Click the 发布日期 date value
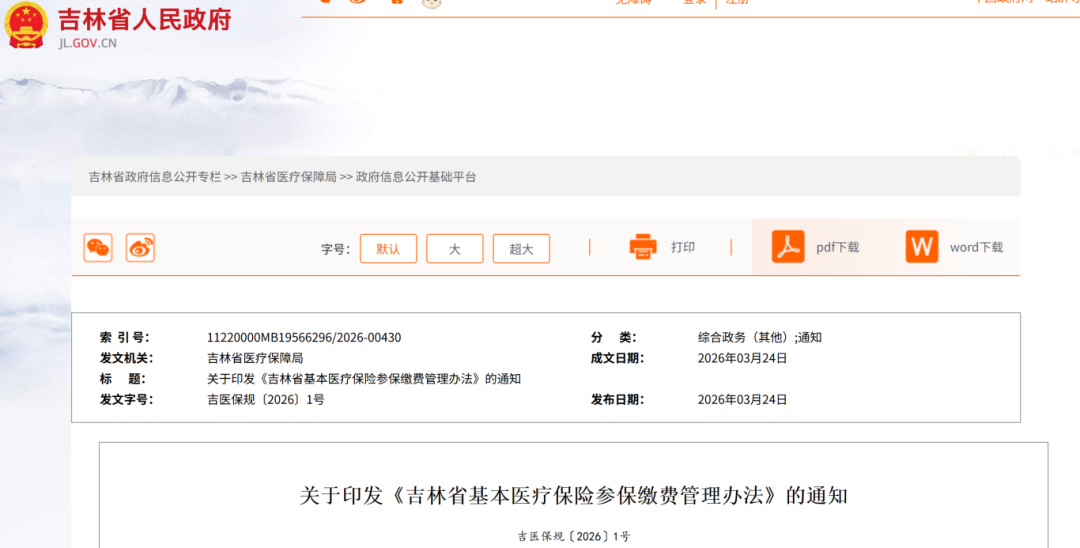1080x548 pixels. coord(742,399)
